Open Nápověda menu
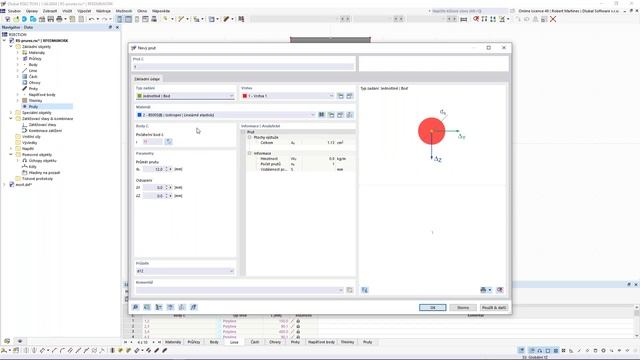Image resolution: width=640 pixels, height=360 pixels. click(x=161, y=11)
